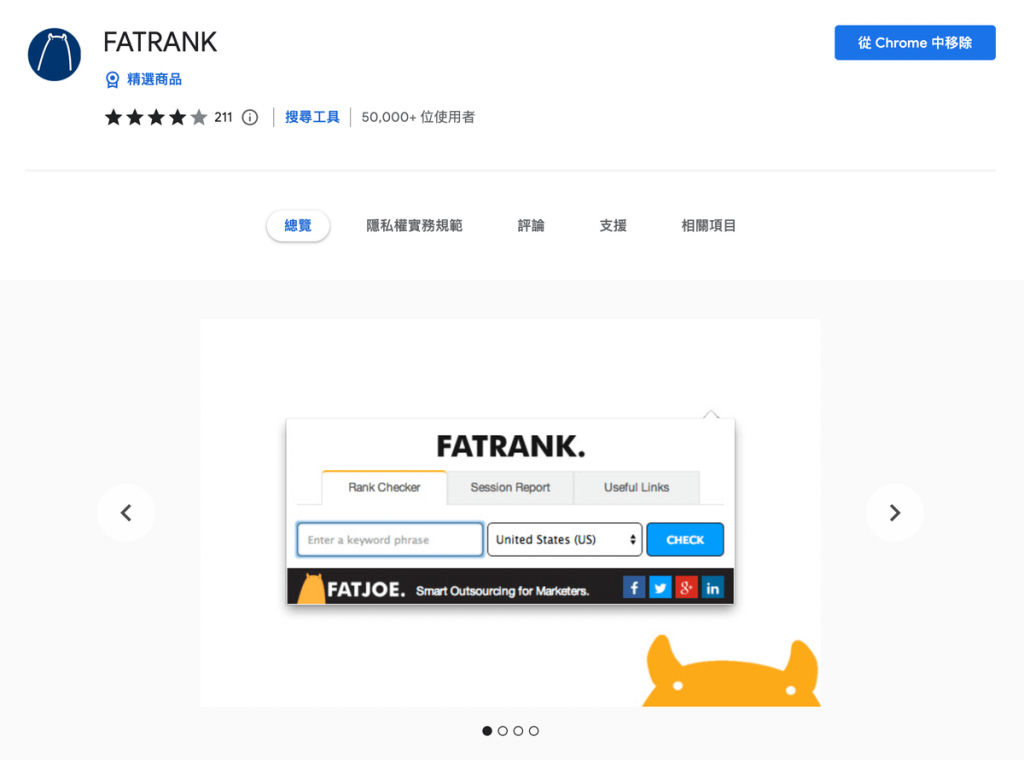
Task: Select the Useful Links tab
Action: [636, 487]
